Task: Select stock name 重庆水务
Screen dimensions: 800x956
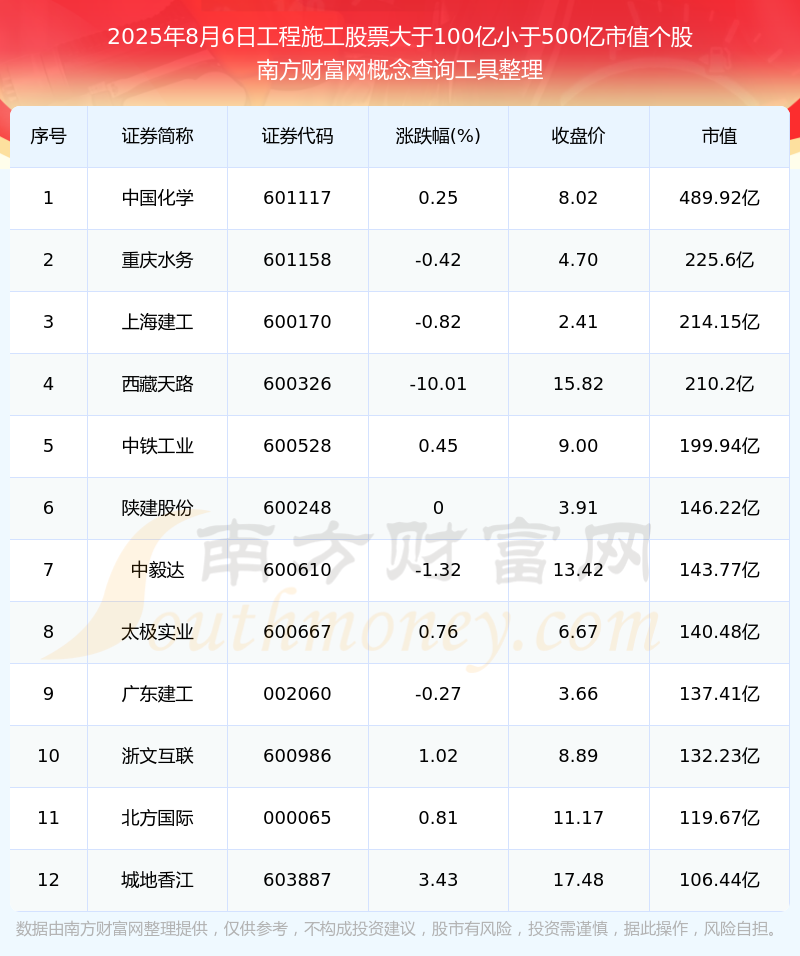Action: [x=157, y=260]
